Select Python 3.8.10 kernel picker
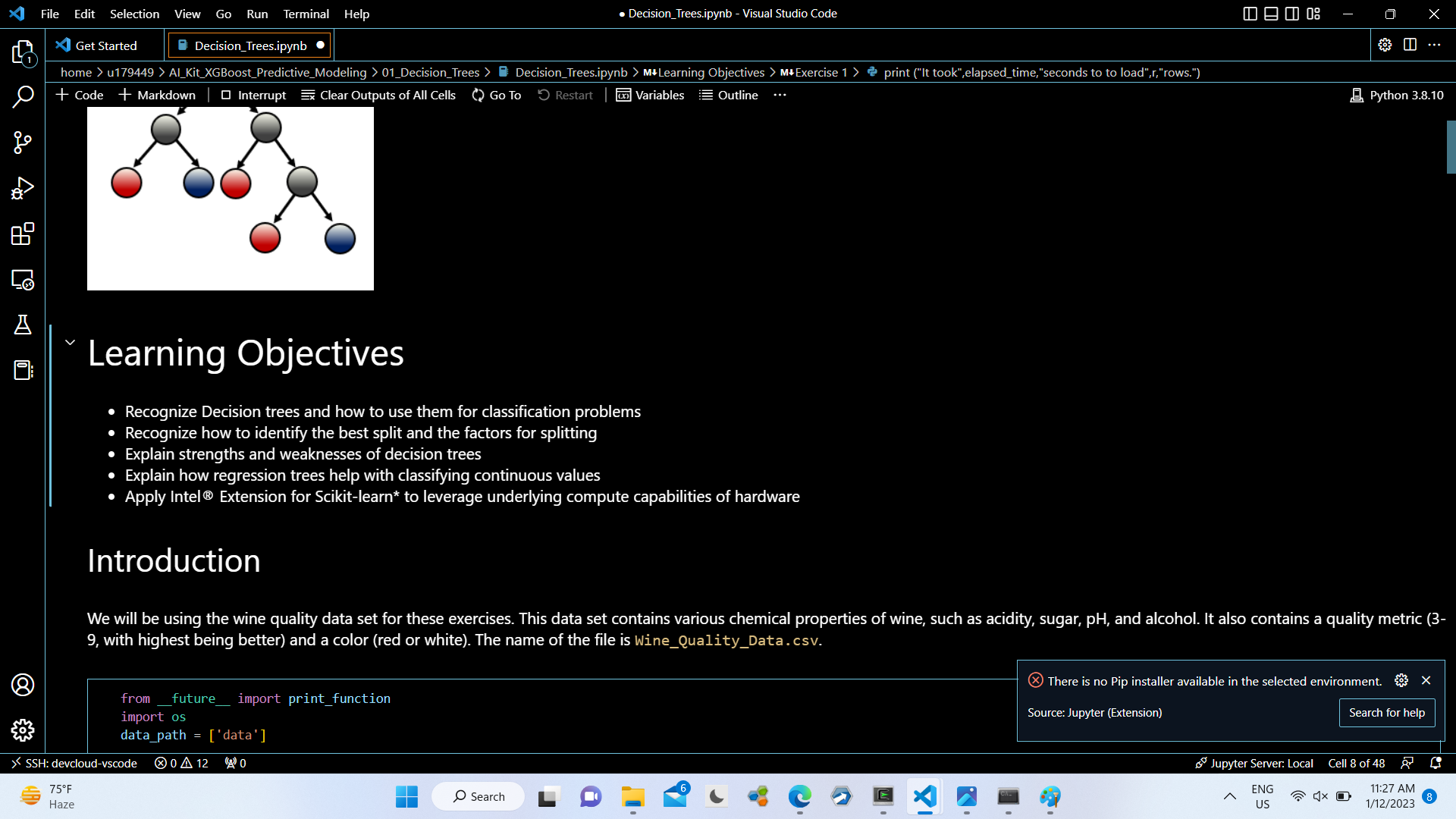The height and width of the screenshot is (819, 1456). coord(1397,95)
